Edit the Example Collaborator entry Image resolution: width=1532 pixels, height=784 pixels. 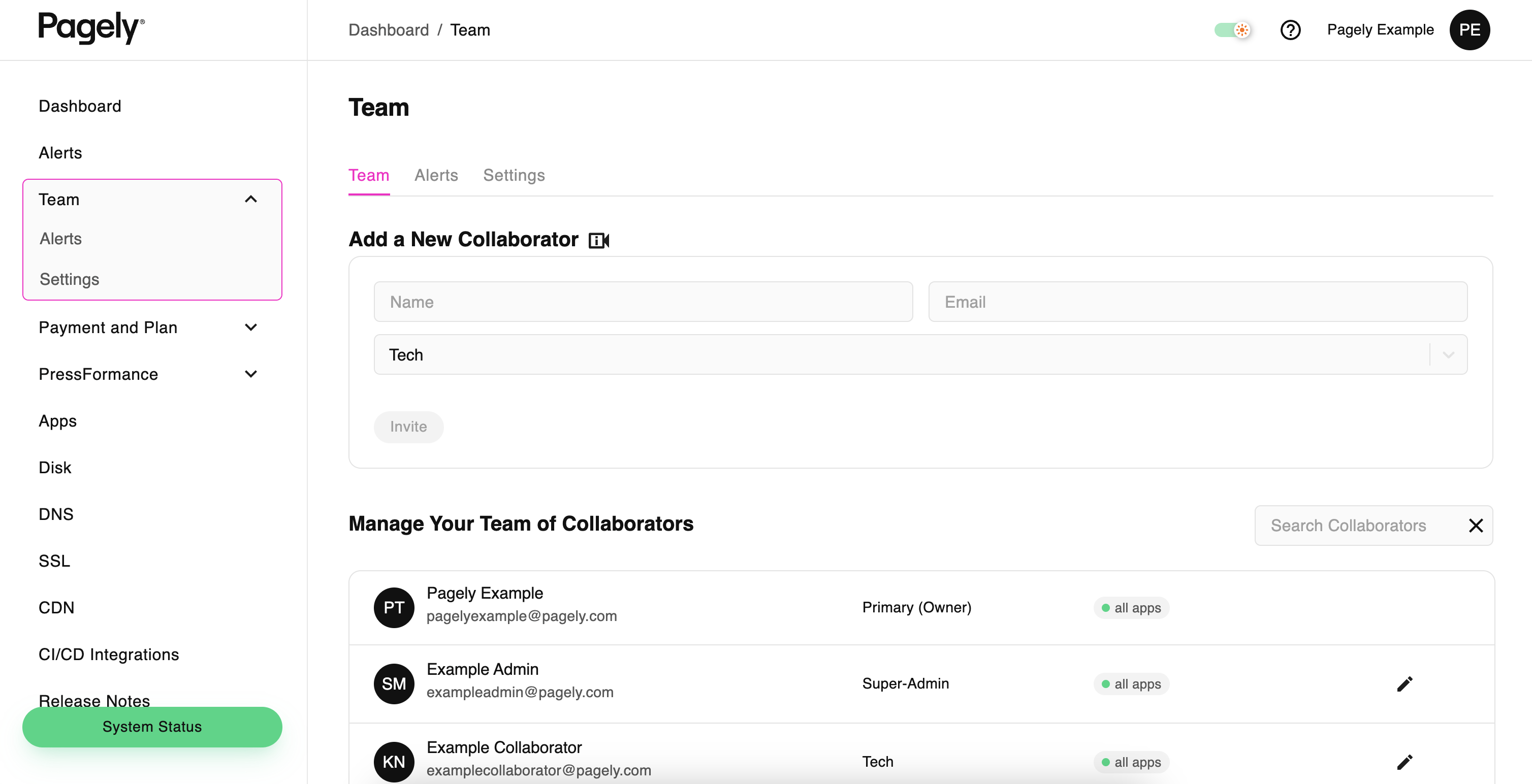click(x=1404, y=762)
